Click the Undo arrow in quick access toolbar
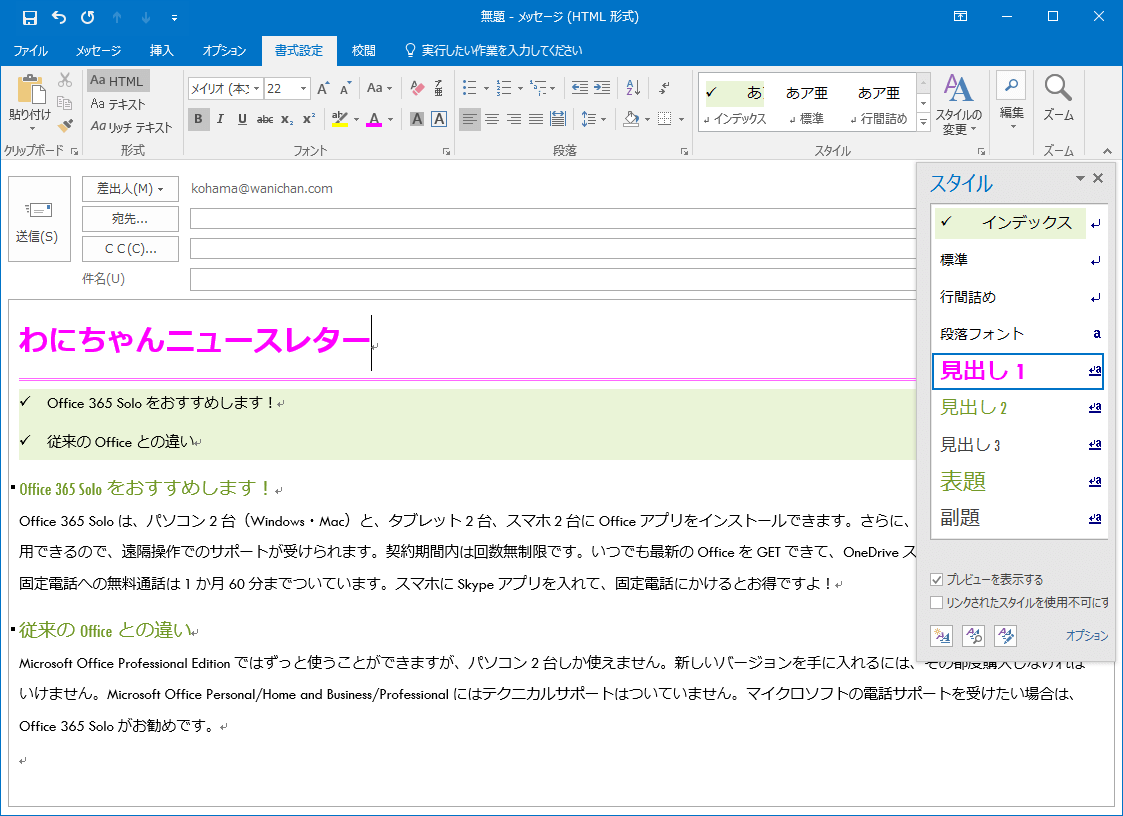Screen dimensions: 1123x816 (59, 17)
